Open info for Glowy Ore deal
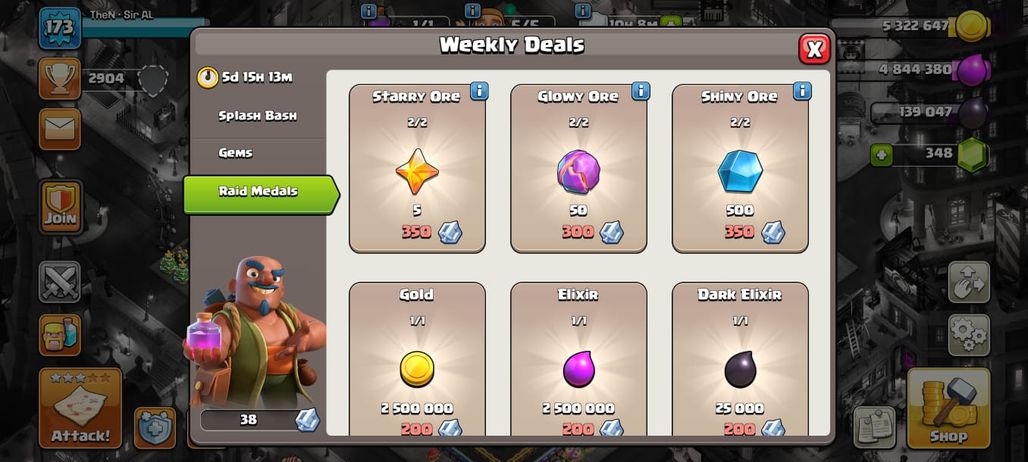The image size is (1028, 462). point(641,91)
